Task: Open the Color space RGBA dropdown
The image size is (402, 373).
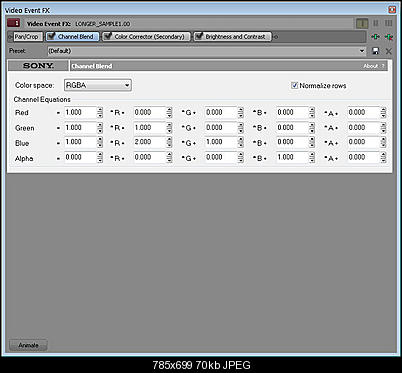Action: pos(98,85)
